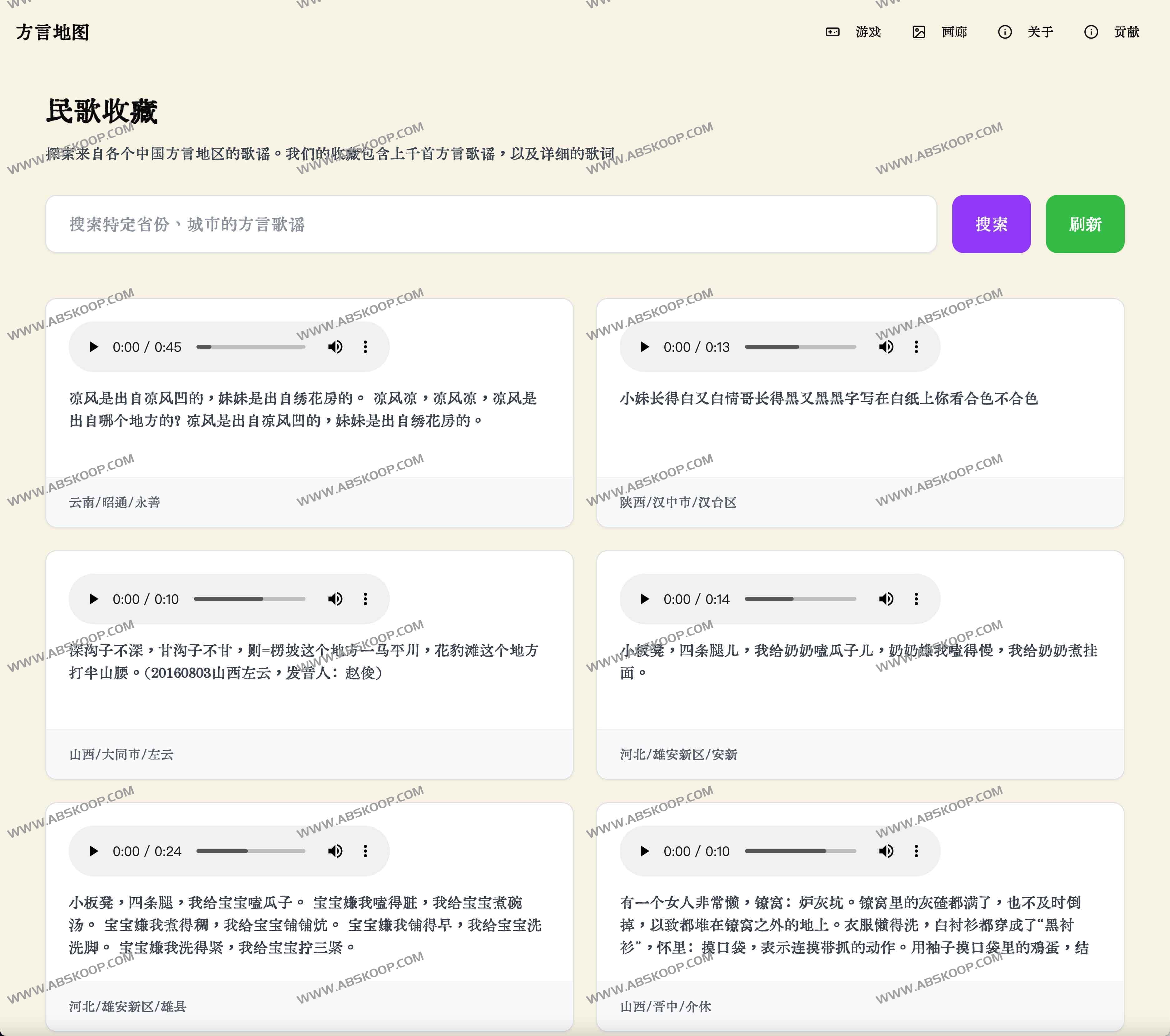1170x1036 pixels.
Task: Mute the 河北/雄安新区/安新 audio player
Action: tap(886, 599)
